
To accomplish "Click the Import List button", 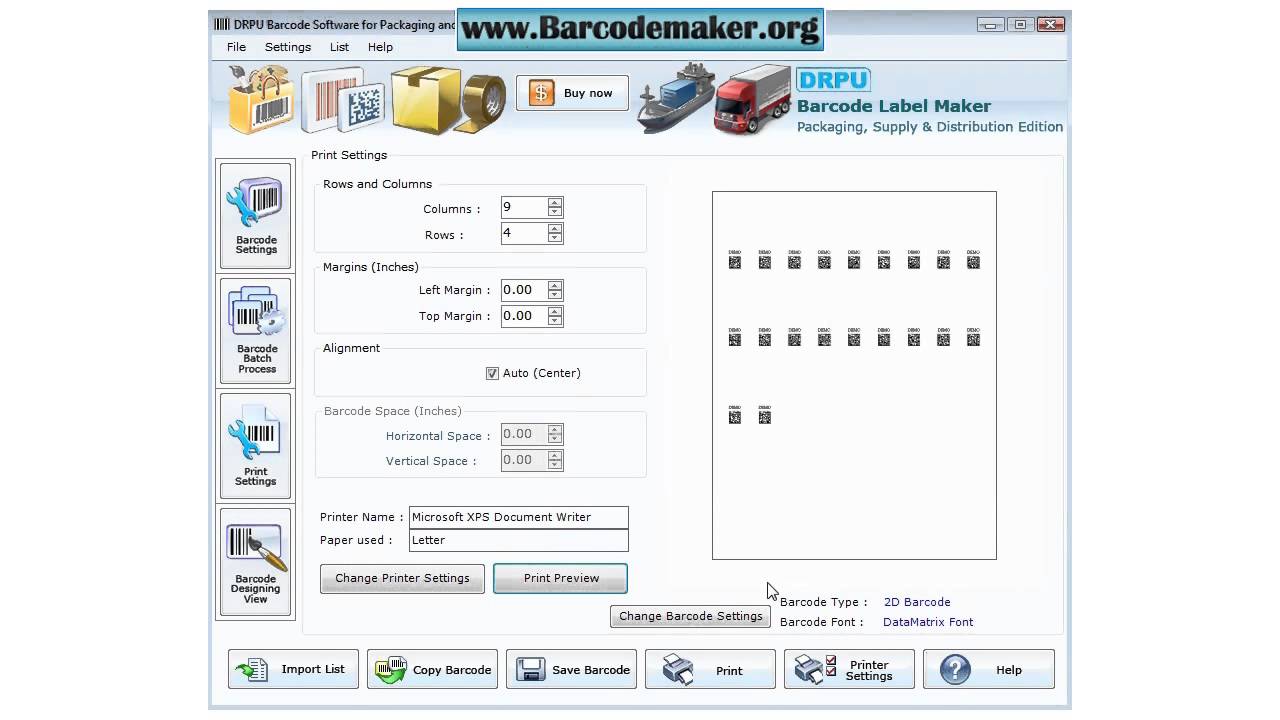I will 293,669.
